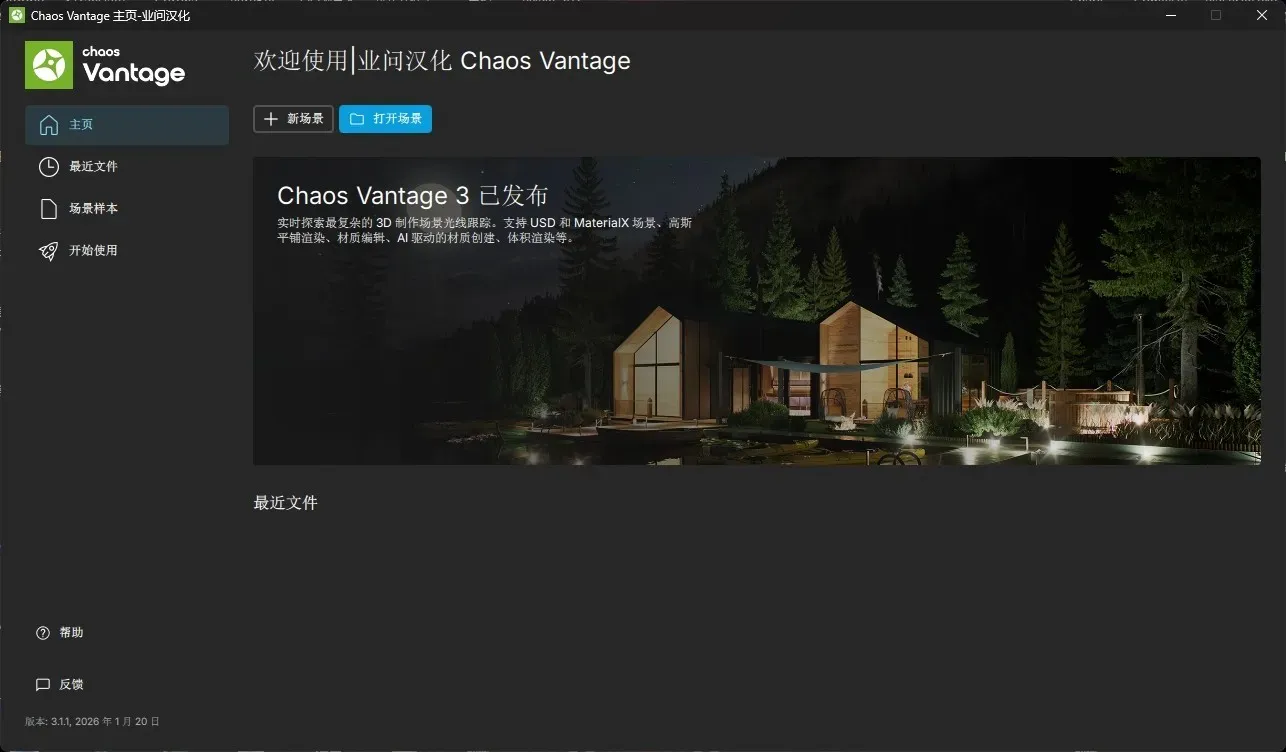Click the Chaos Vantage 3 已发布 headline
Screen dimensions: 1286x752
click(412, 195)
